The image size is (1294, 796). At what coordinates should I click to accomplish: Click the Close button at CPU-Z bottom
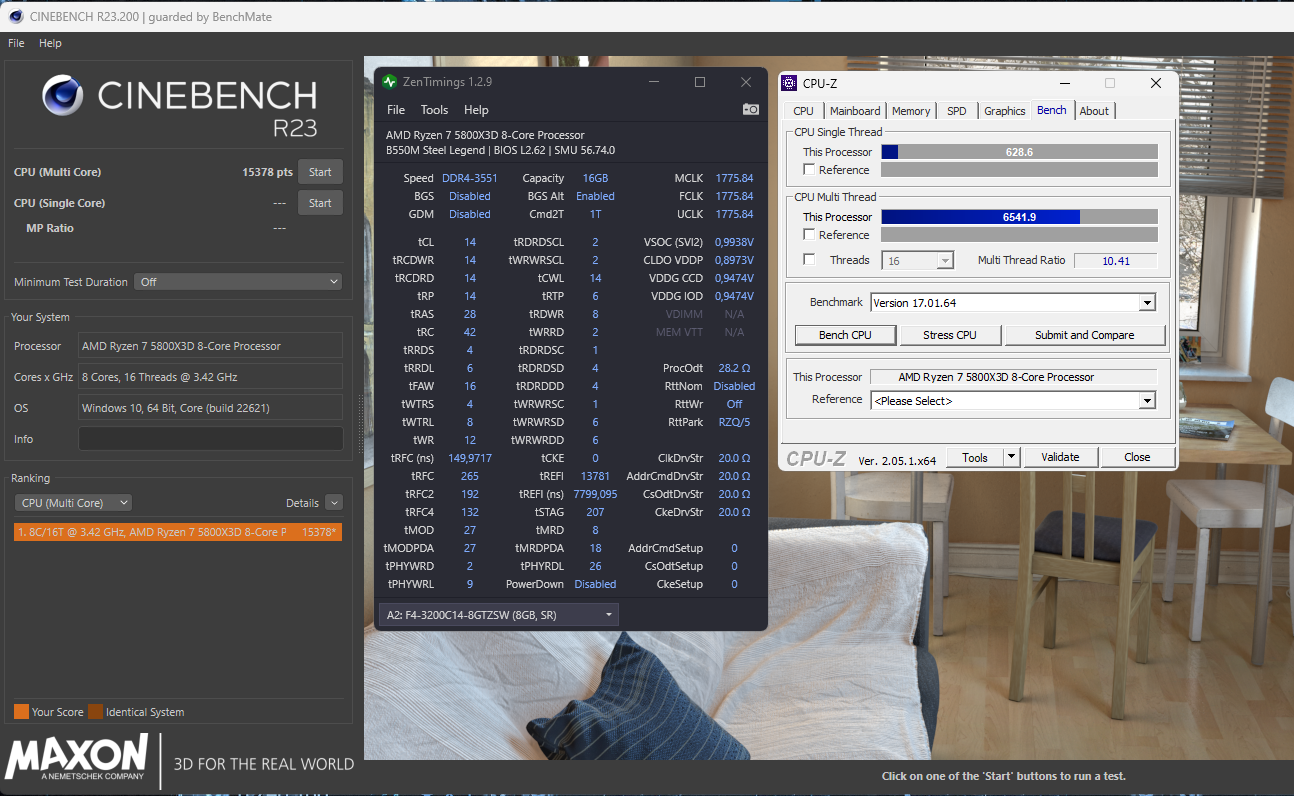click(x=1137, y=457)
